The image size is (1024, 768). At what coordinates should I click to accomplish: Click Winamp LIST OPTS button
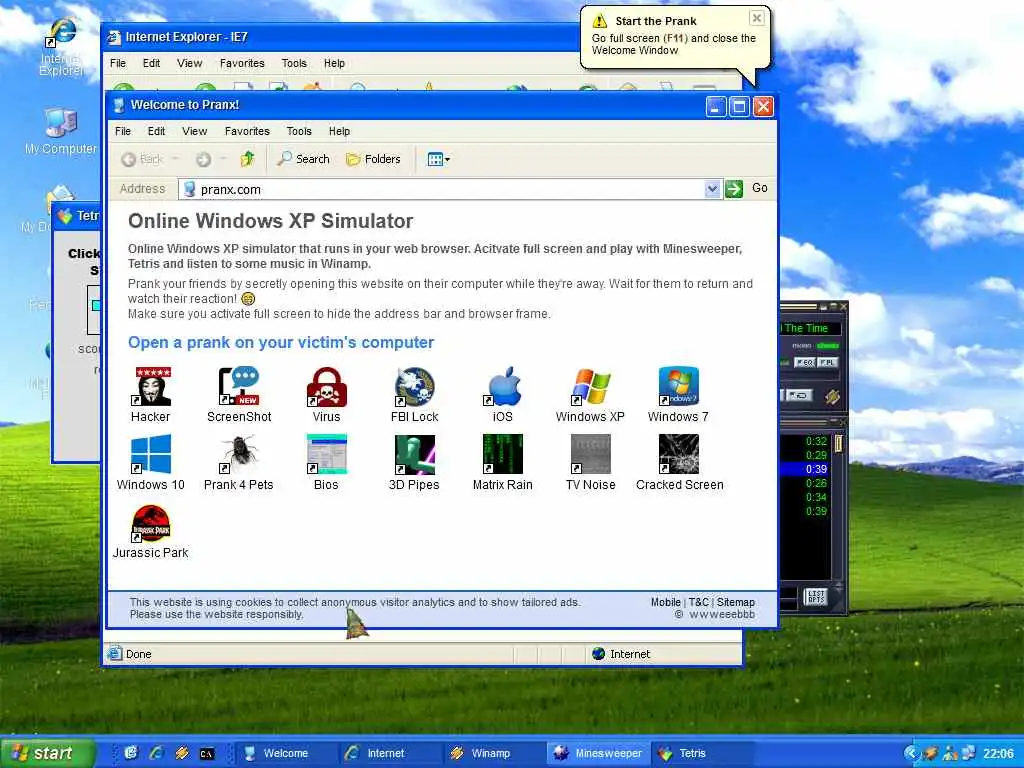coord(816,596)
